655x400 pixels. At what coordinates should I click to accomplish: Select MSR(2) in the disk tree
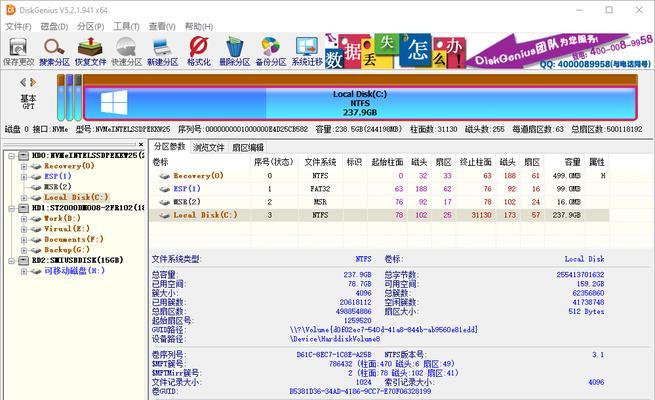pos(58,187)
